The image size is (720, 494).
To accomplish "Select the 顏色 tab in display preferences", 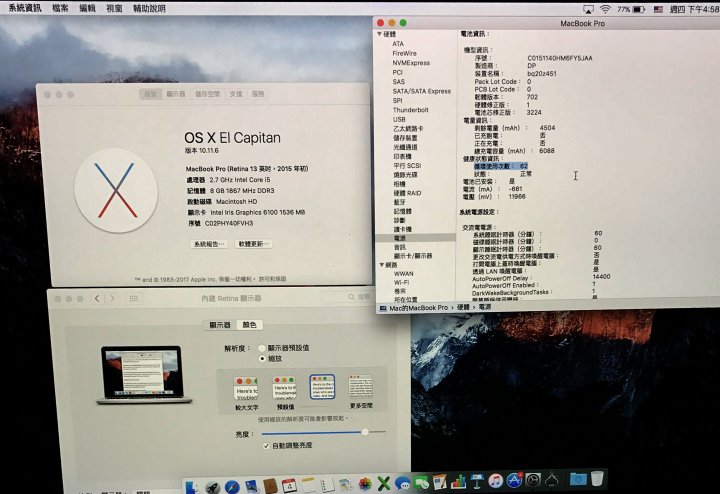I will tap(249, 325).
